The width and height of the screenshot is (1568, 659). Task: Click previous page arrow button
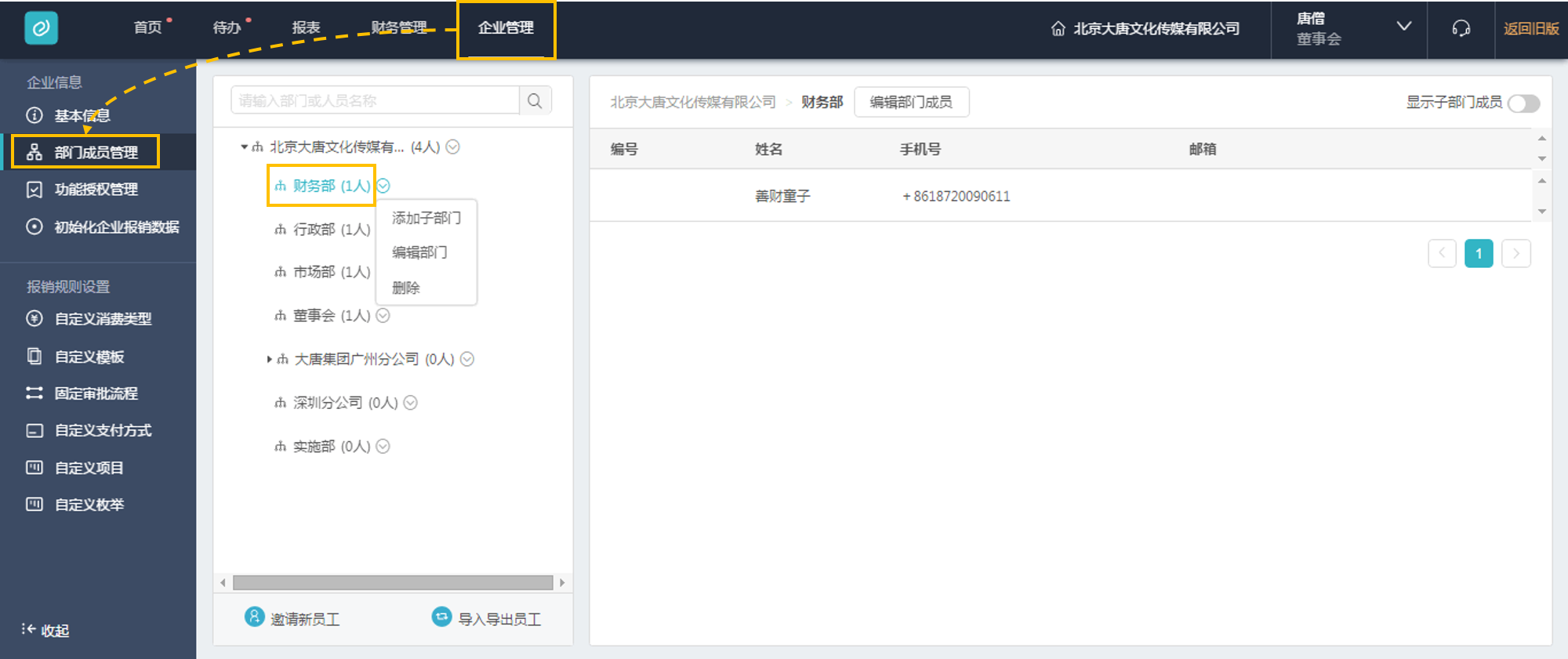coord(1442,253)
